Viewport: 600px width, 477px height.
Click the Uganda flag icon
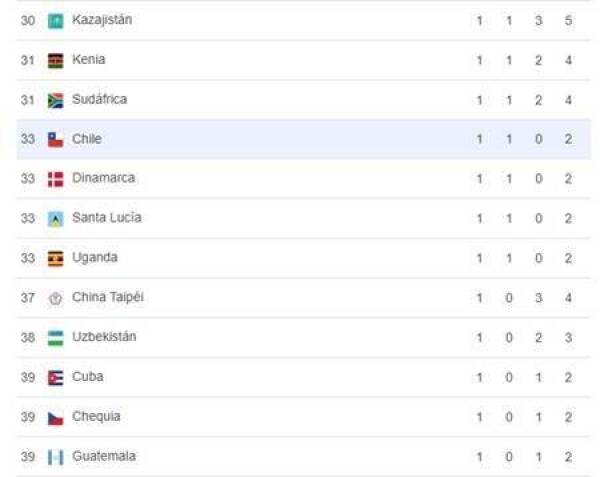[56, 258]
